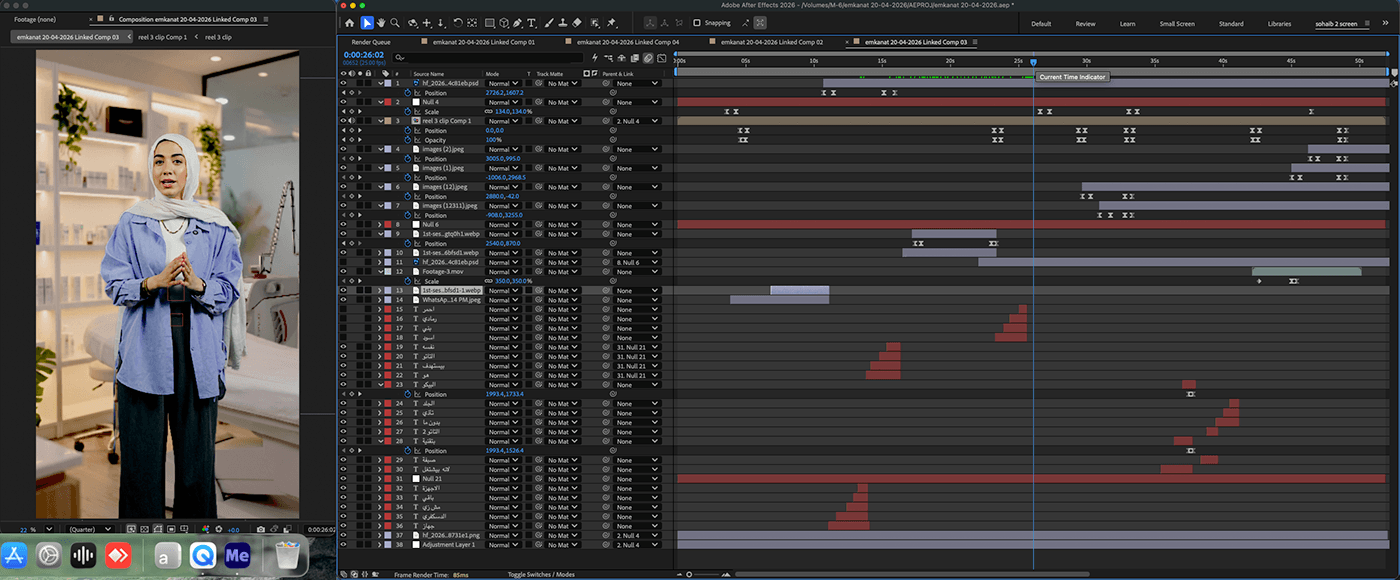The image size is (1400, 580).
Task: Enable the Snapping checkbox
Action: pos(696,23)
